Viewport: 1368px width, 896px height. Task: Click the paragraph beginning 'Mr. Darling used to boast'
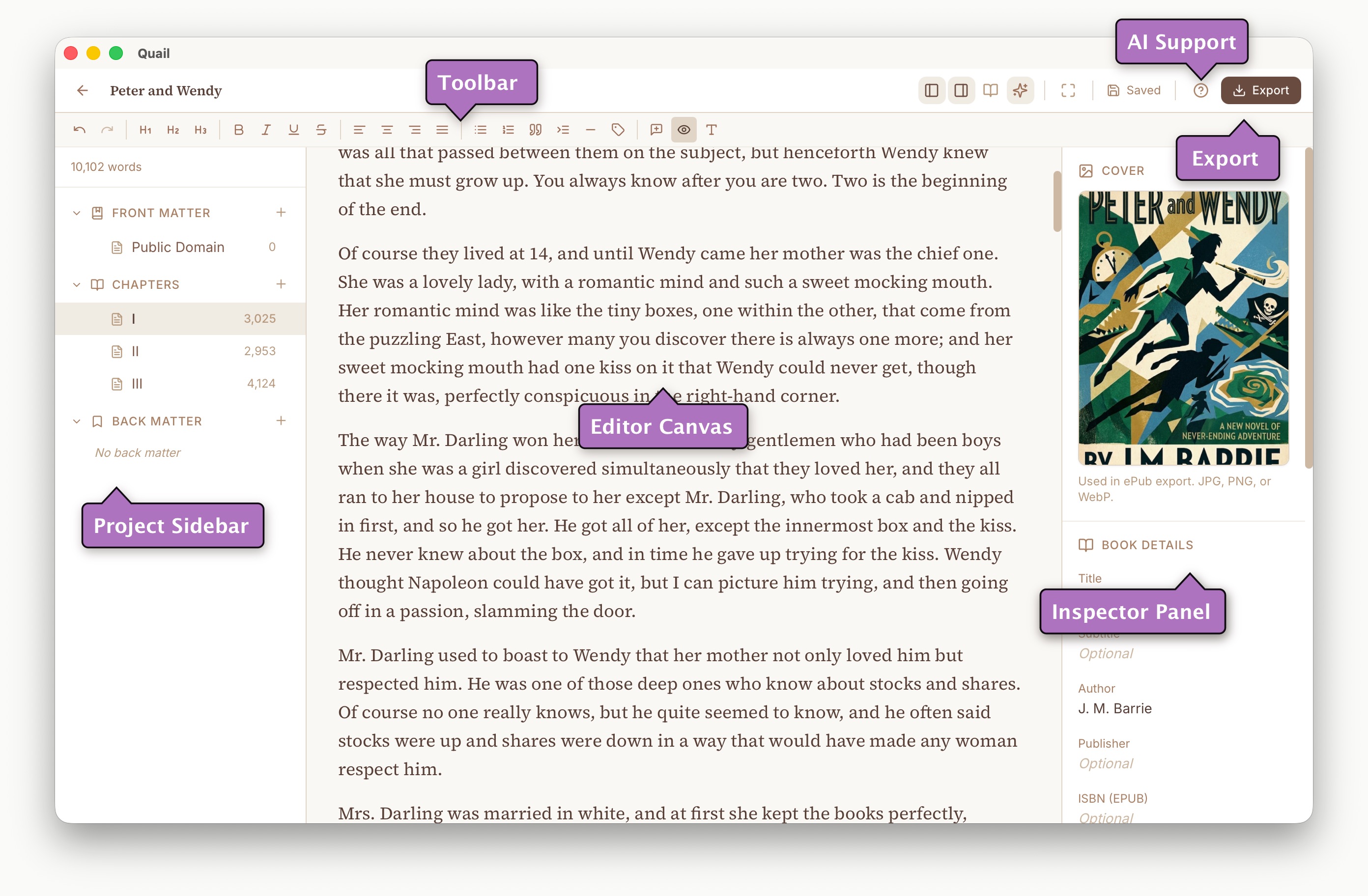[x=679, y=712]
